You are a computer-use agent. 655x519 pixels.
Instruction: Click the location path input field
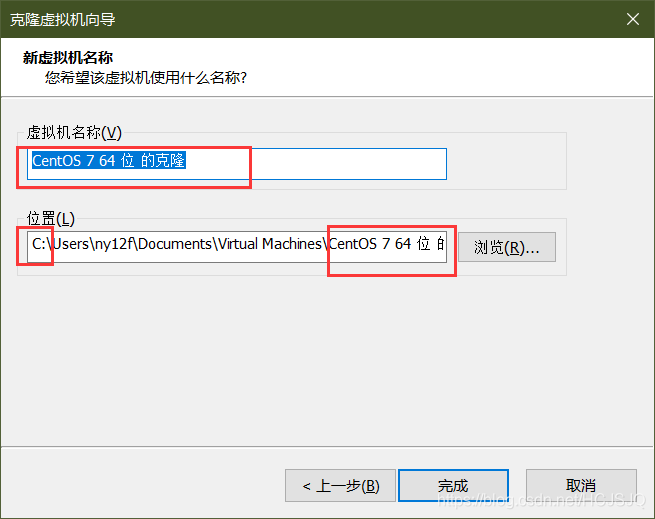pos(237,247)
